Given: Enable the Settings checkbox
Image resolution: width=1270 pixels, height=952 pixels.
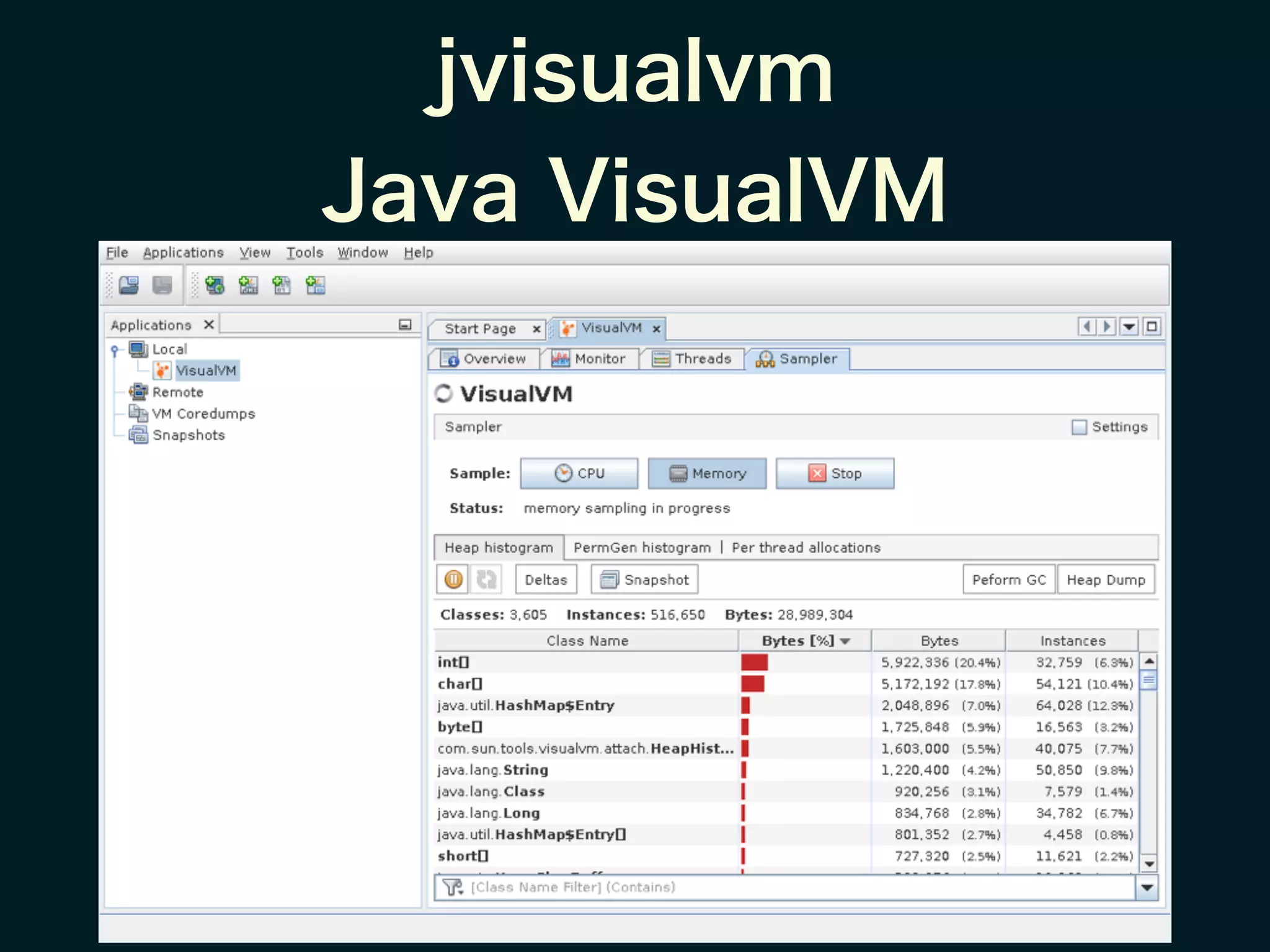Looking at the screenshot, I should 1079,427.
